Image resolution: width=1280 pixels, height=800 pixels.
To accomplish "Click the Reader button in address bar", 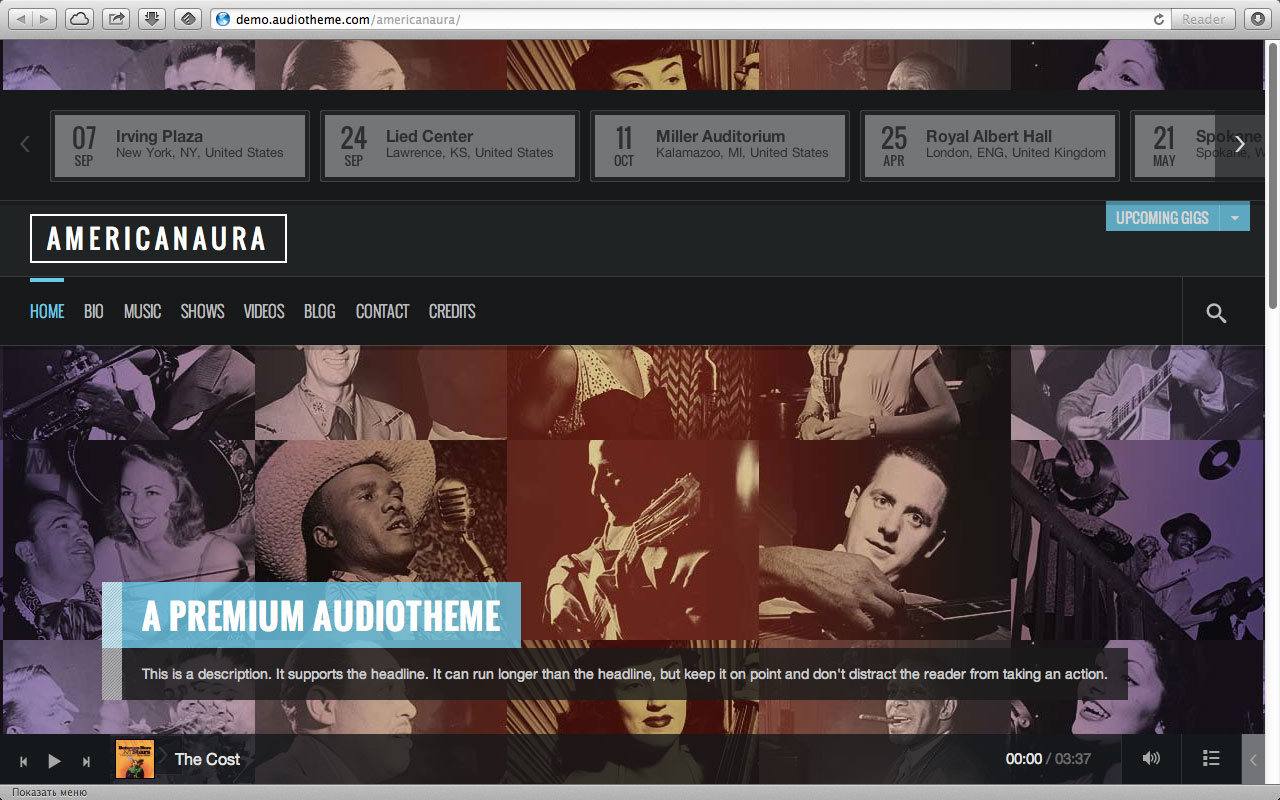I will (x=1203, y=19).
